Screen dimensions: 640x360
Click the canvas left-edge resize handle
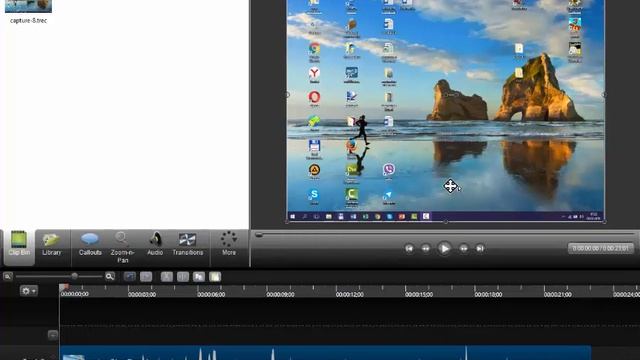pyautogui.click(x=287, y=95)
